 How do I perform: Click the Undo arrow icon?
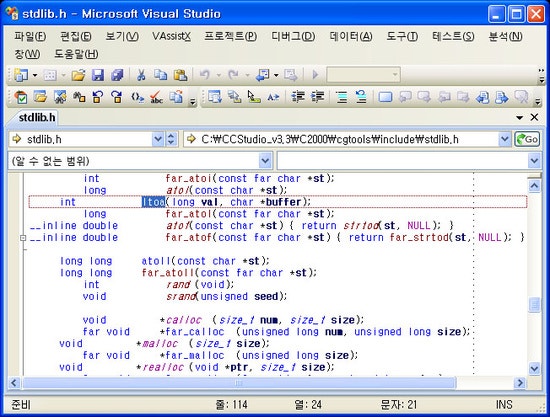pyautogui.click(x=204, y=75)
